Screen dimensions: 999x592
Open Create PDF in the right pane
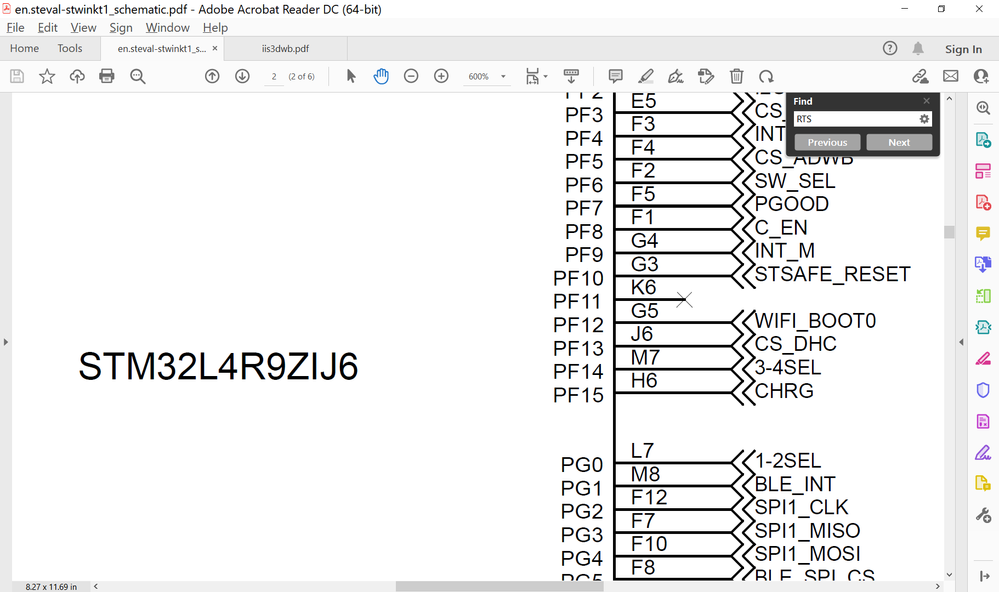tap(983, 202)
